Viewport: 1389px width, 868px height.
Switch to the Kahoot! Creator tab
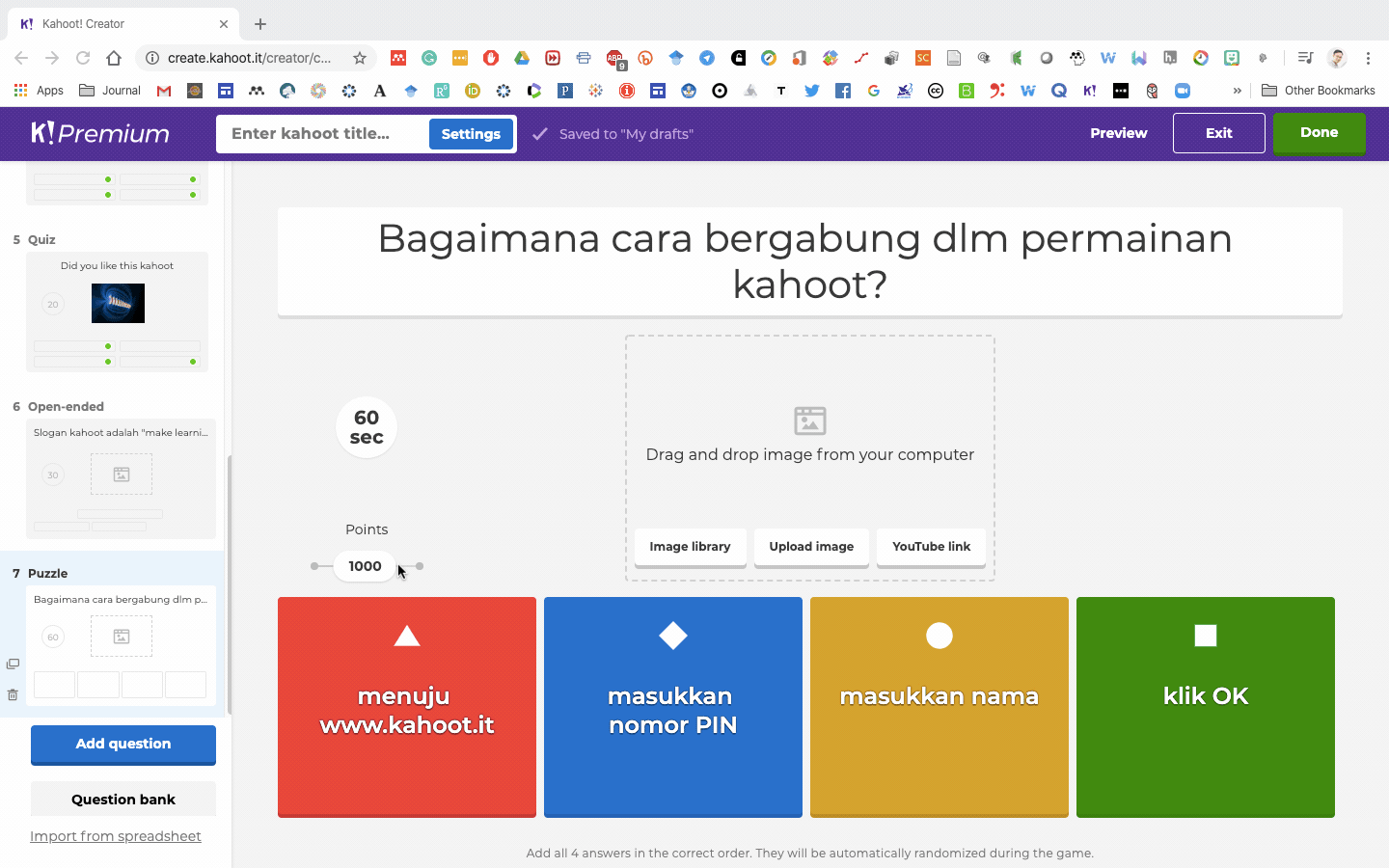point(125,24)
